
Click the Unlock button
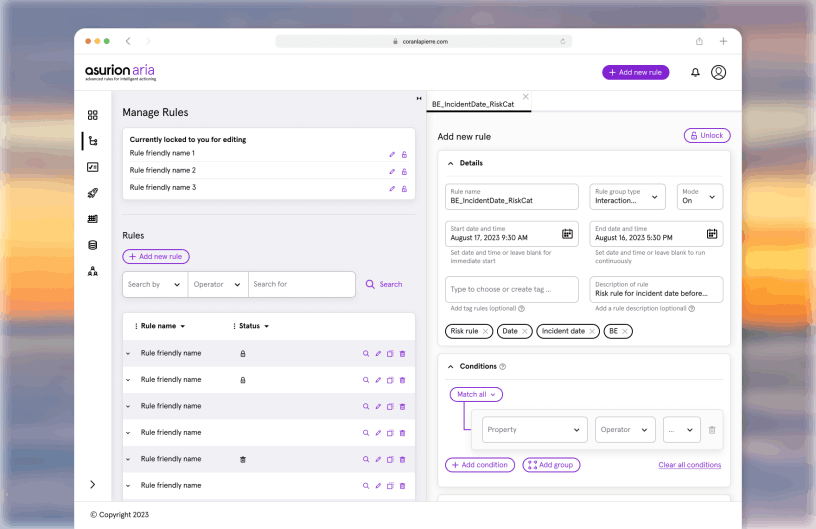pyautogui.click(x=706, y=136)
